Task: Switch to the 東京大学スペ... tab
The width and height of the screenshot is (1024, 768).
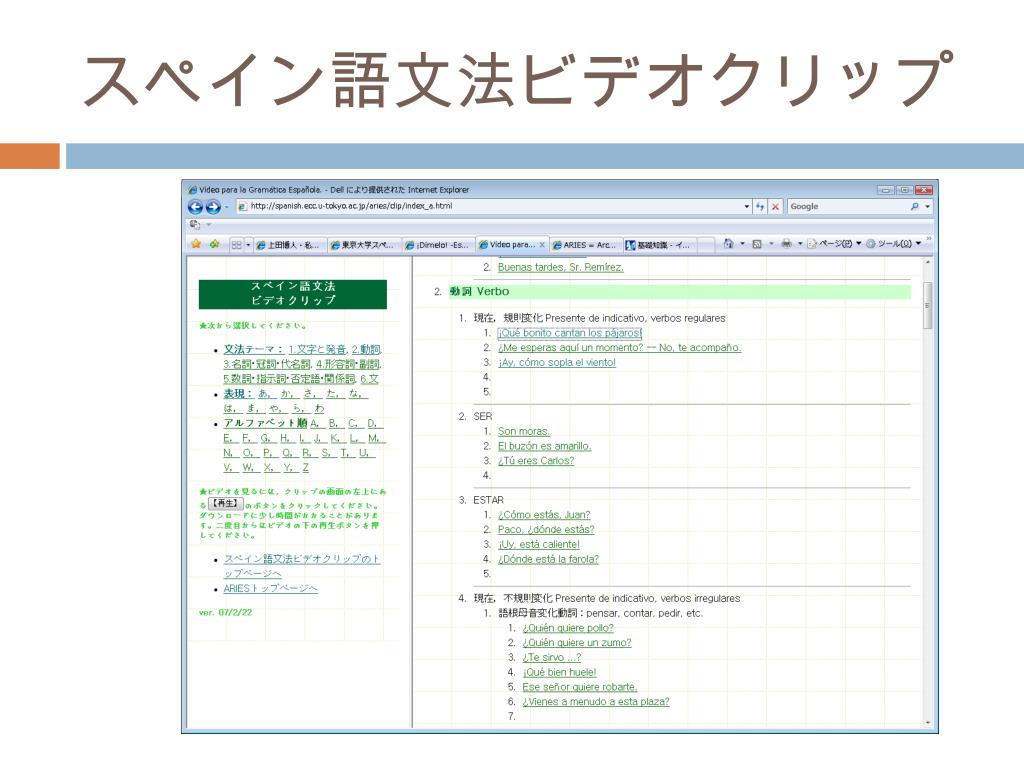Action: click(362, 245)
